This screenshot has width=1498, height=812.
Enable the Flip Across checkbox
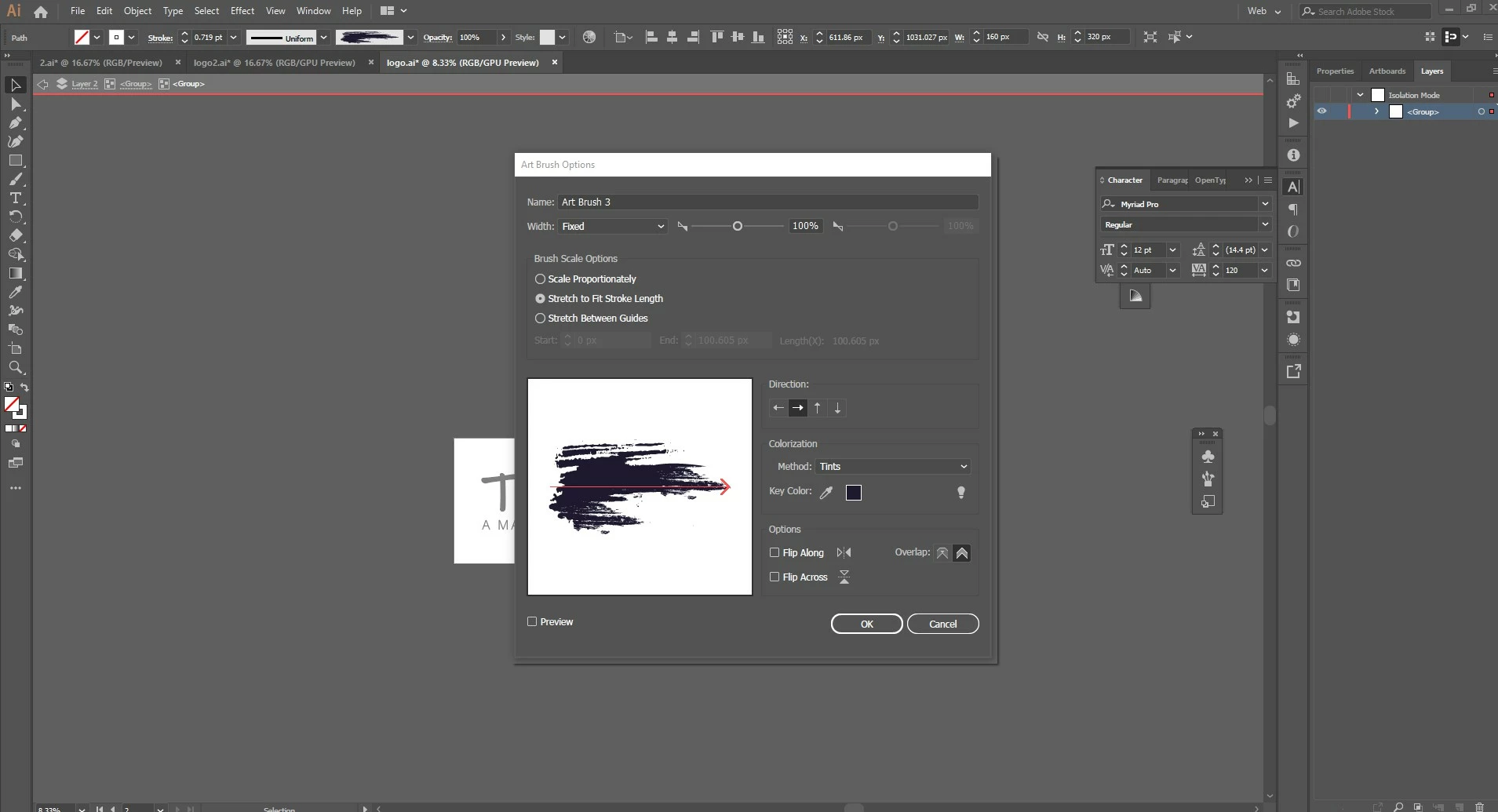point(775,577)
